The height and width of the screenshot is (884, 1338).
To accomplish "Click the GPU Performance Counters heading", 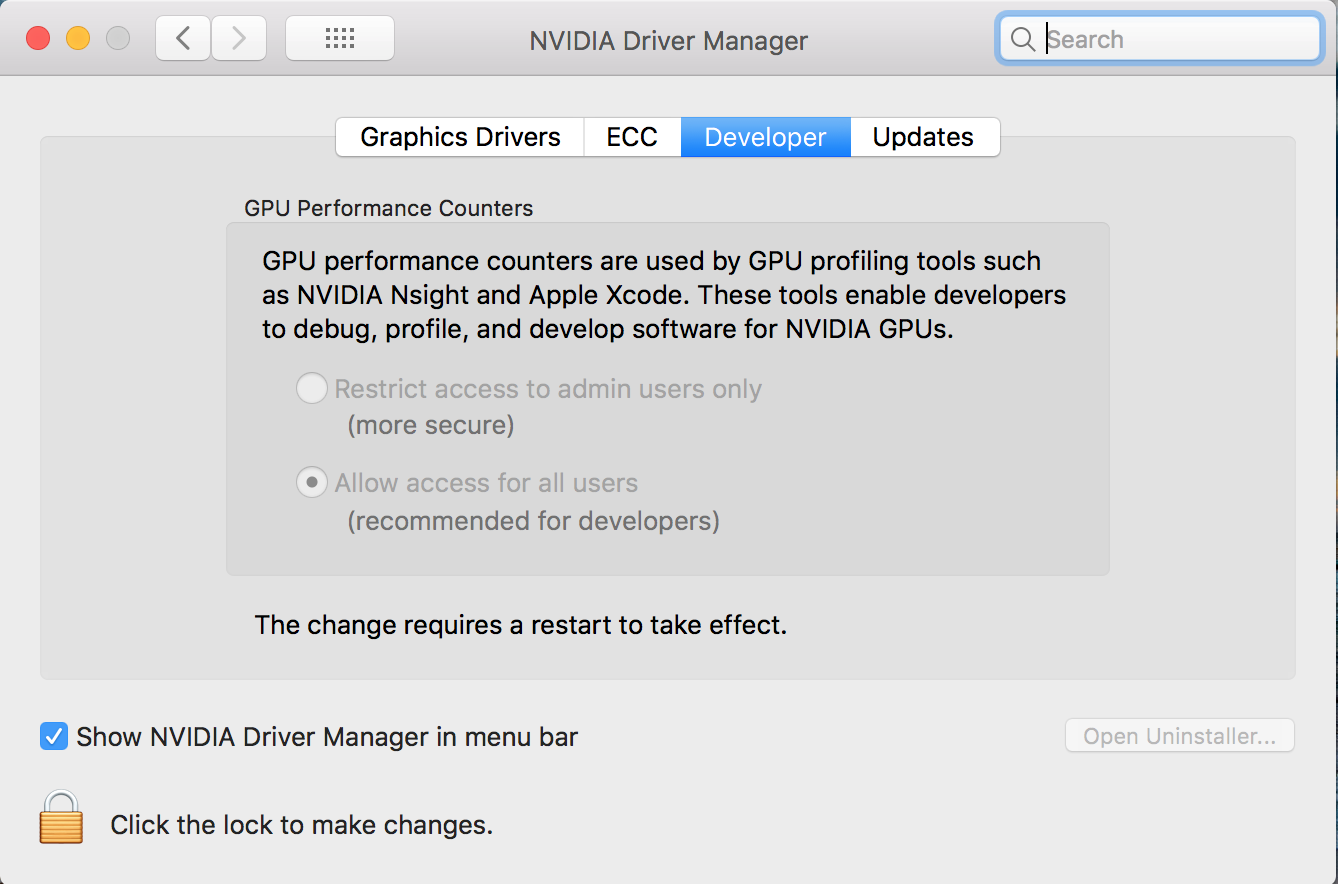I will click(389, 208).
